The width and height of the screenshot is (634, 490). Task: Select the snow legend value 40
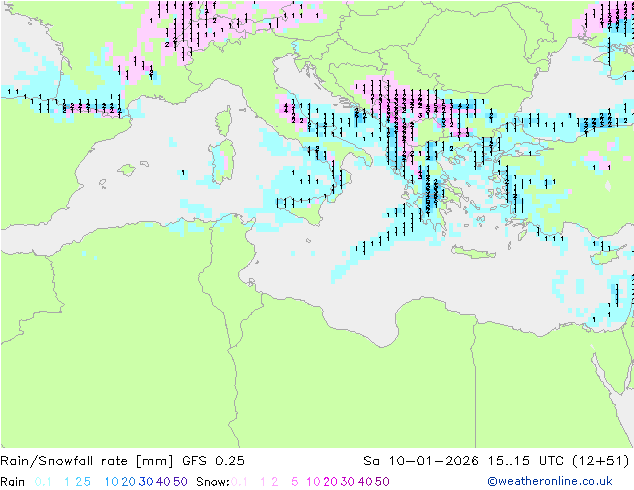[x=365, y=482]
